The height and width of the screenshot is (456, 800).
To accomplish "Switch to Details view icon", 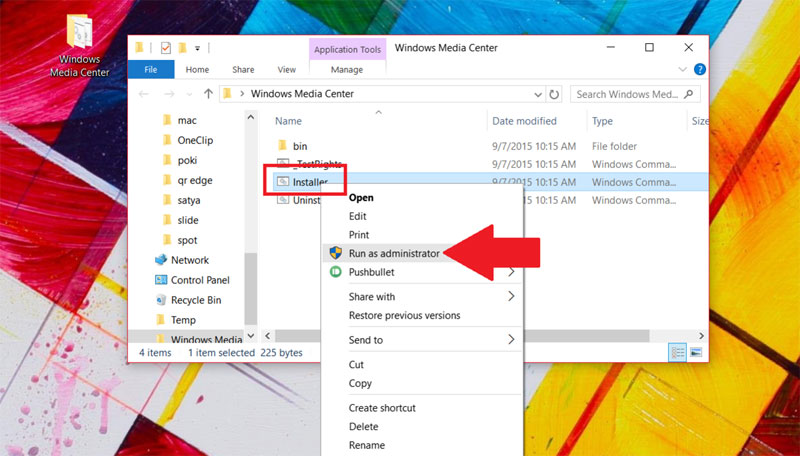I will [x=678, y=352].
